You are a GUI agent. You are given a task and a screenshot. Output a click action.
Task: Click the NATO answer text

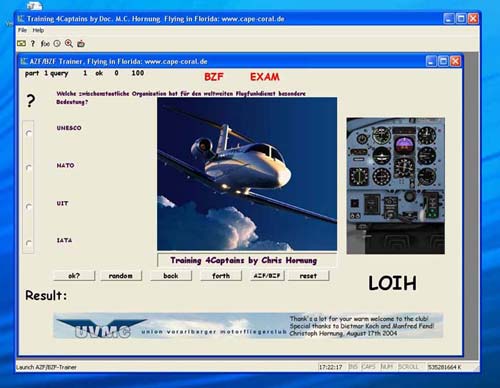coord(65,165)
